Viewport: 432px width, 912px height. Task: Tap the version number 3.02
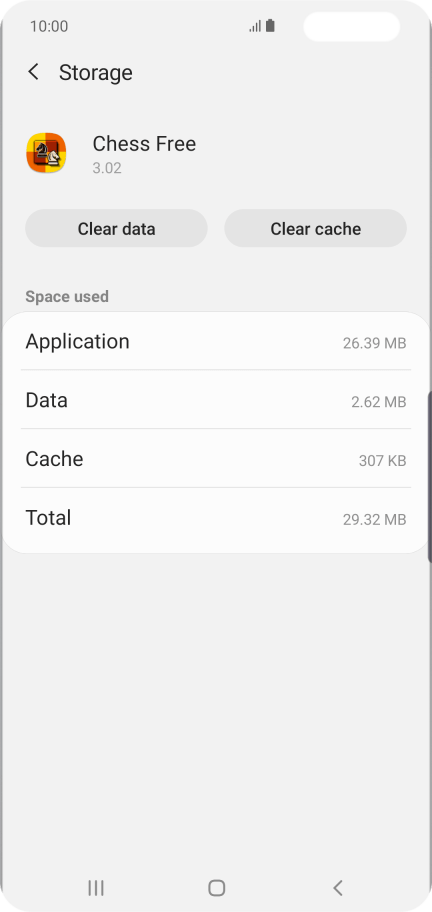[x=107, y=168]
